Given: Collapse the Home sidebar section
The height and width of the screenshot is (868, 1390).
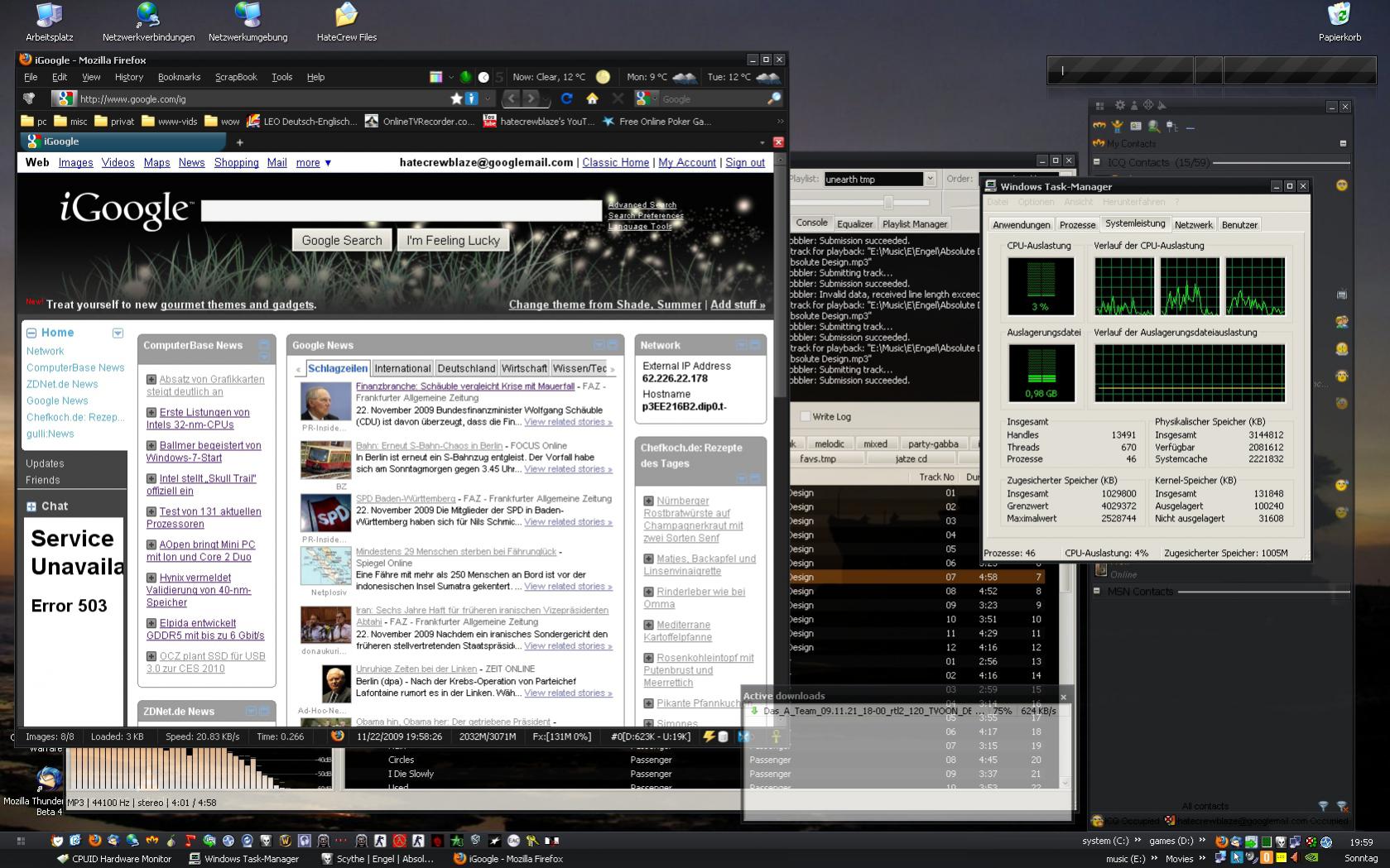Looking at the screenshot, I should tap(31, 333).
